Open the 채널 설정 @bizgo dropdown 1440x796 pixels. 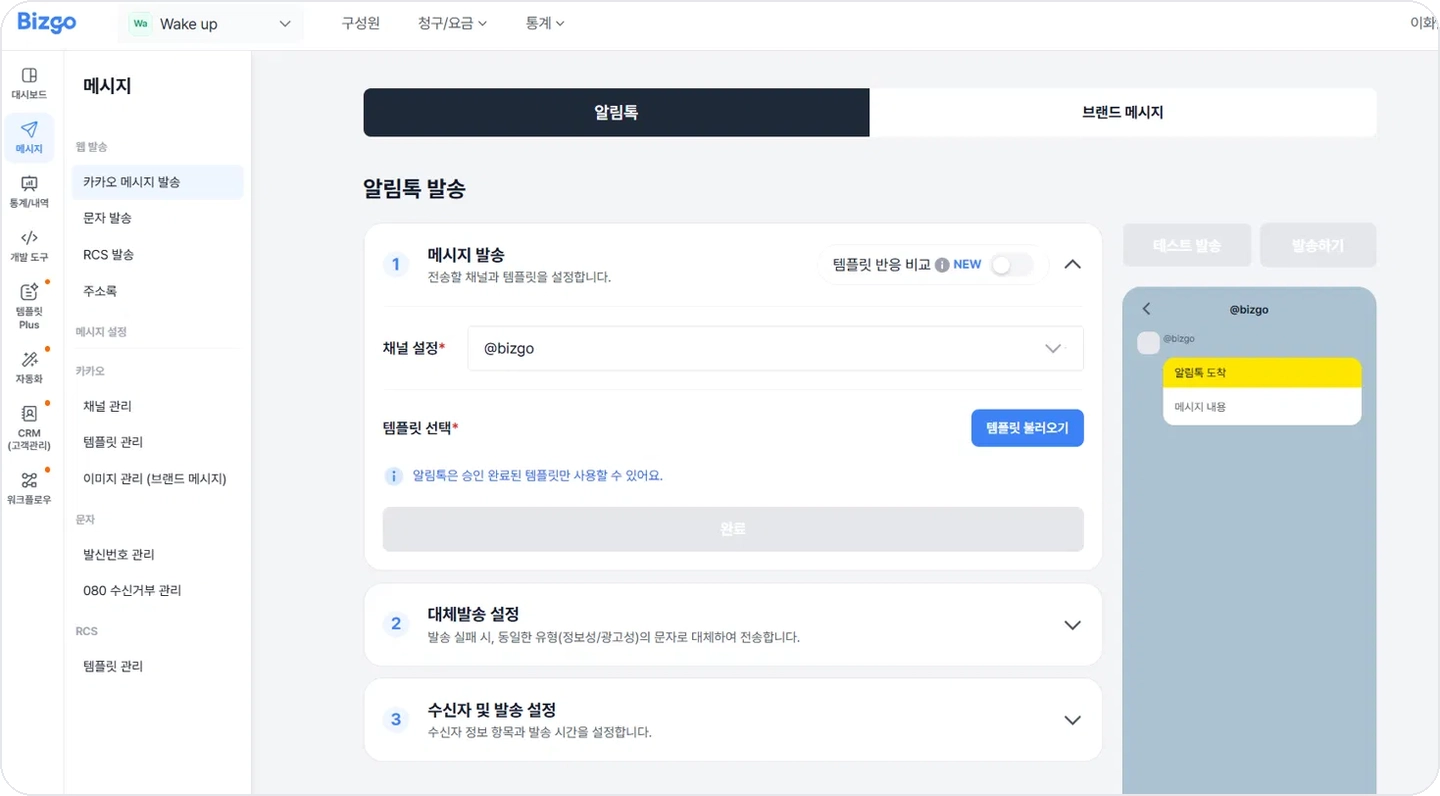pos(775,348)
